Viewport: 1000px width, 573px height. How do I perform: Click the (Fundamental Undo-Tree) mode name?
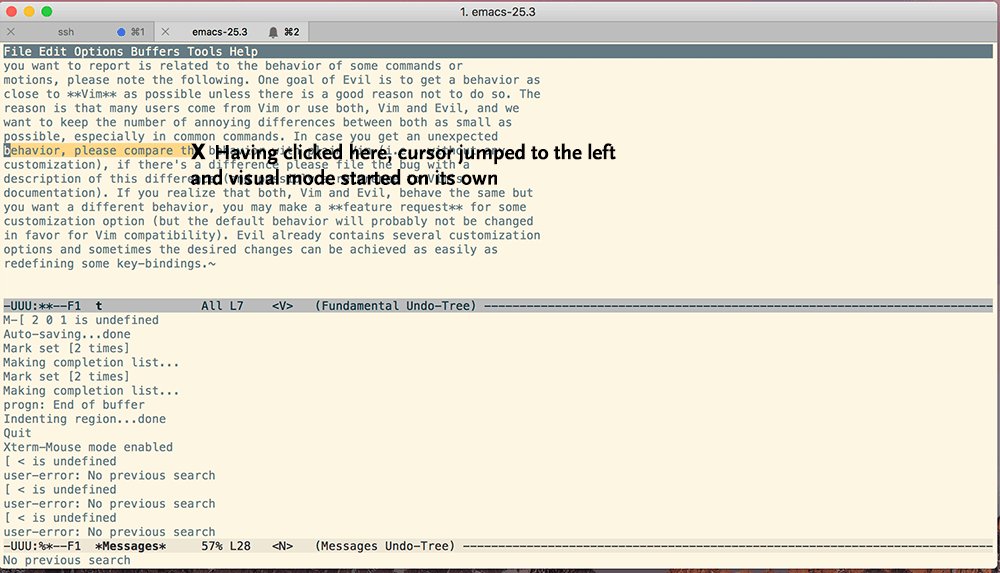[395, 306]
